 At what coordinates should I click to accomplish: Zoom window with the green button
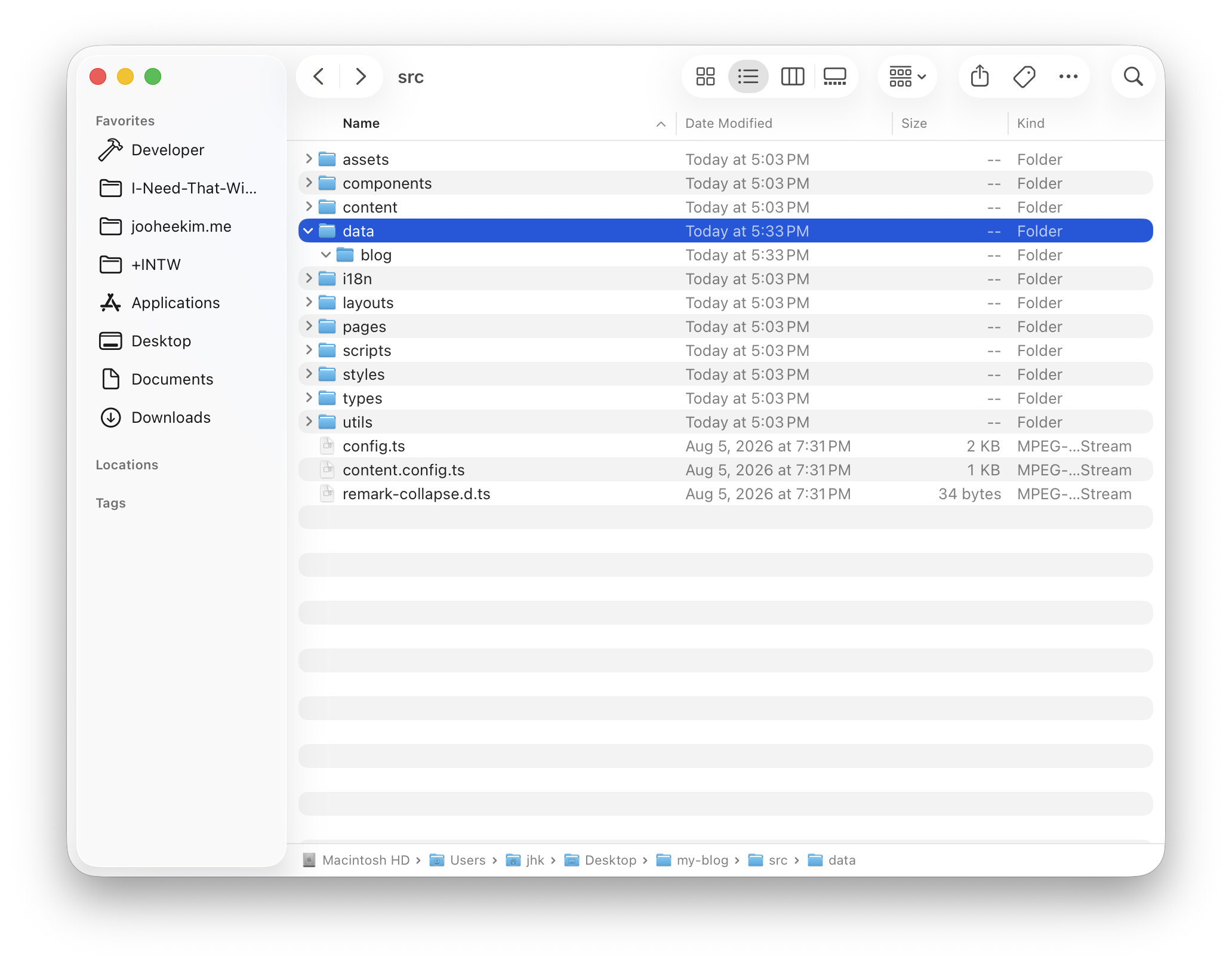coord(153,76)
